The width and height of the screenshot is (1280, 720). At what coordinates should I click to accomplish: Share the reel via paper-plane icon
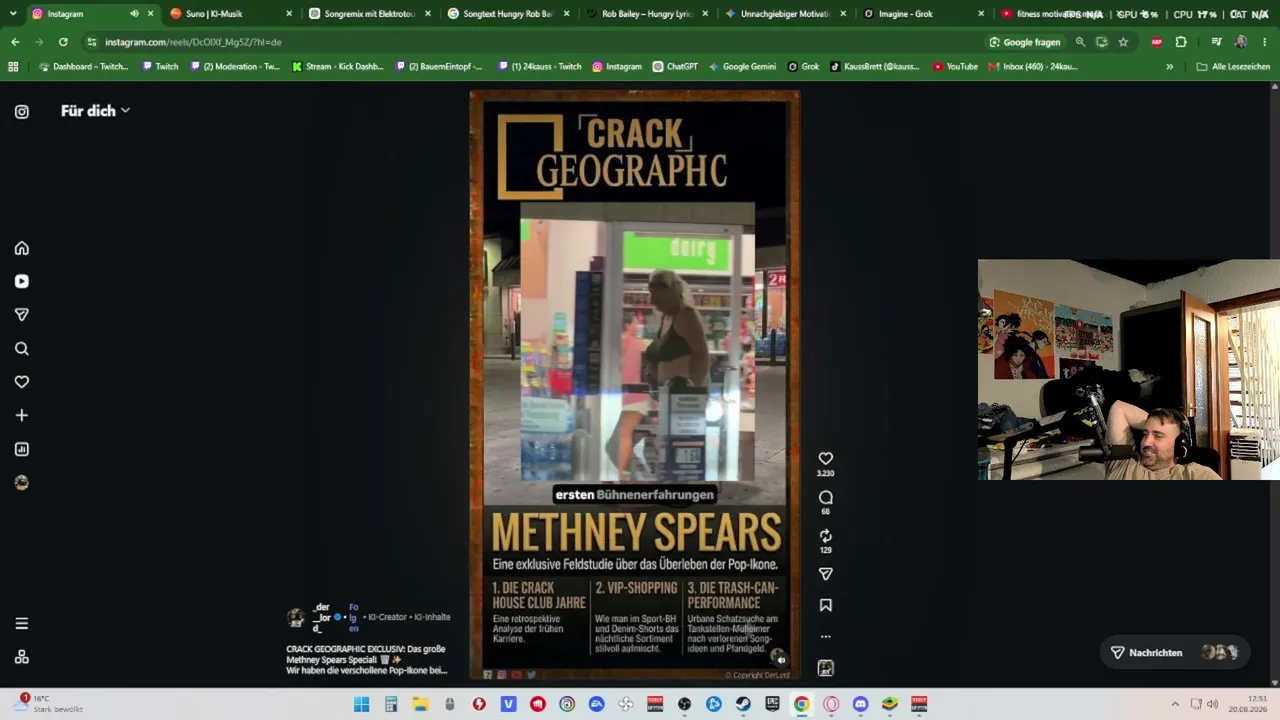coord(826,574)
